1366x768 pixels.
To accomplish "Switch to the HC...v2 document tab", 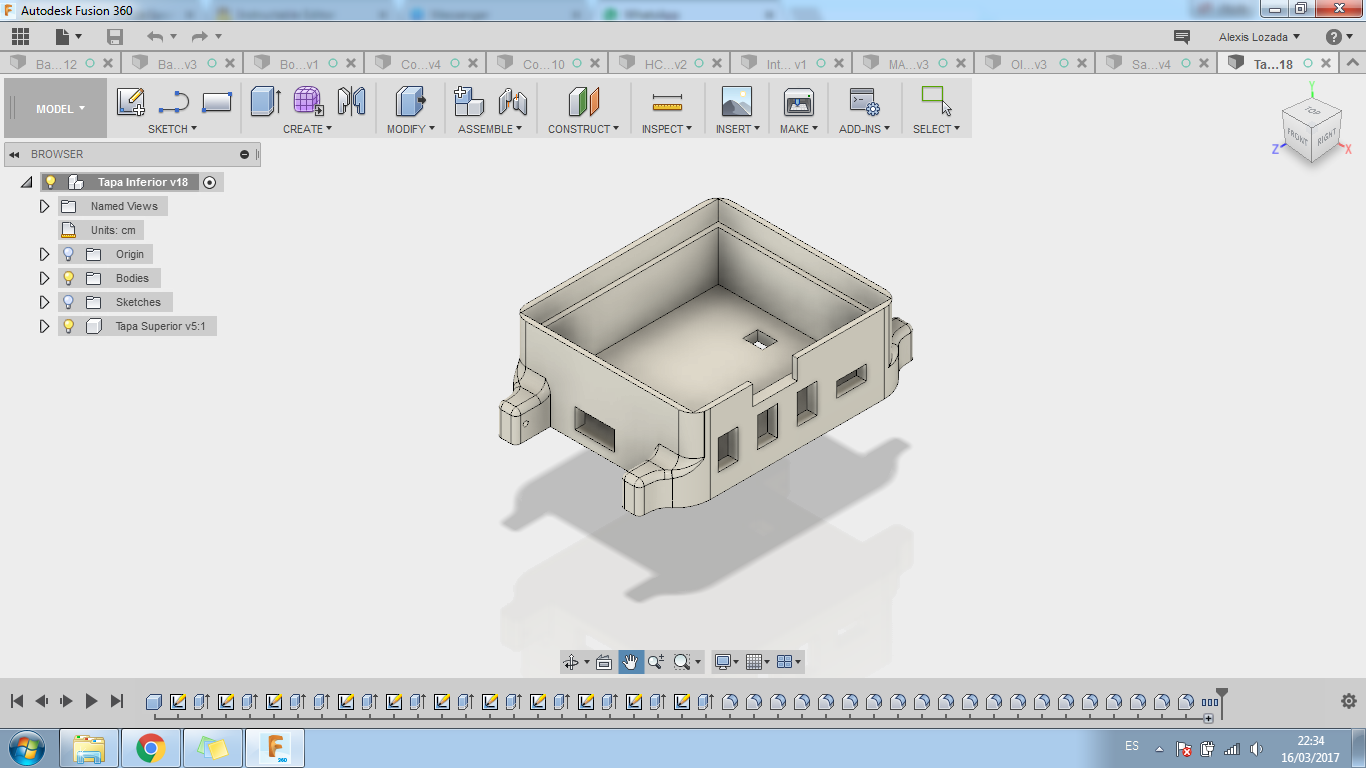I will coord(665,64).
